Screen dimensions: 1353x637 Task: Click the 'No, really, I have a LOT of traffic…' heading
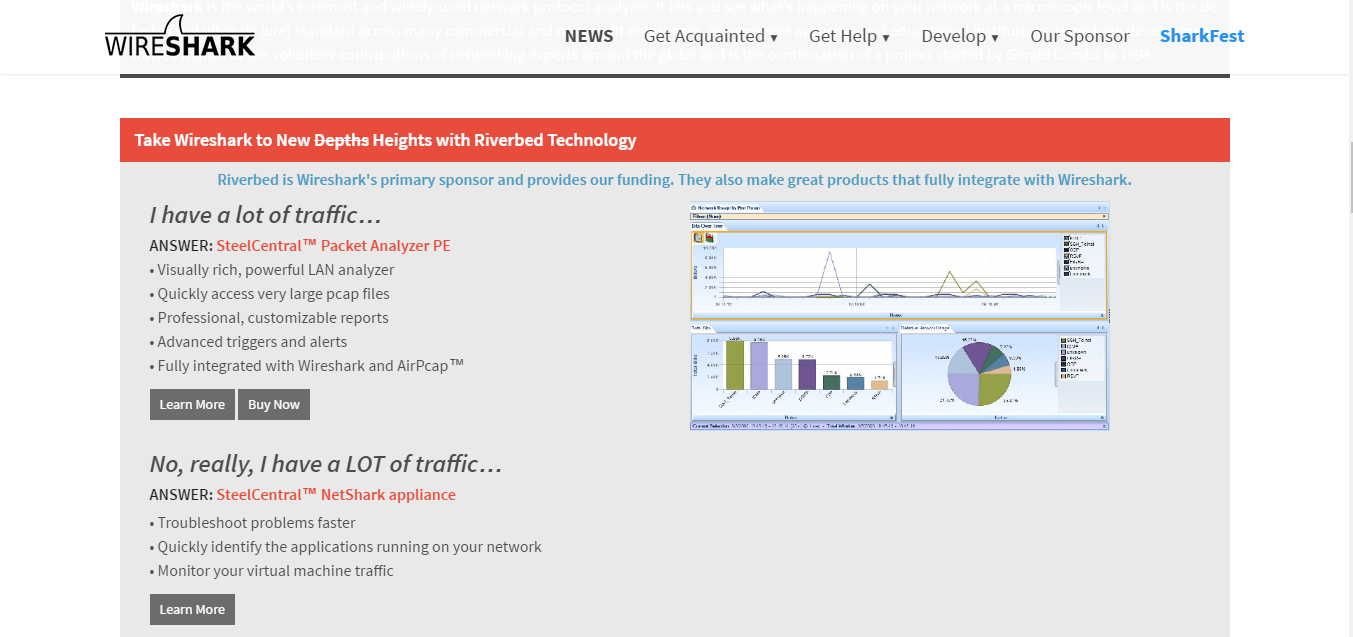pyautogui.click(x=326, y=464)
